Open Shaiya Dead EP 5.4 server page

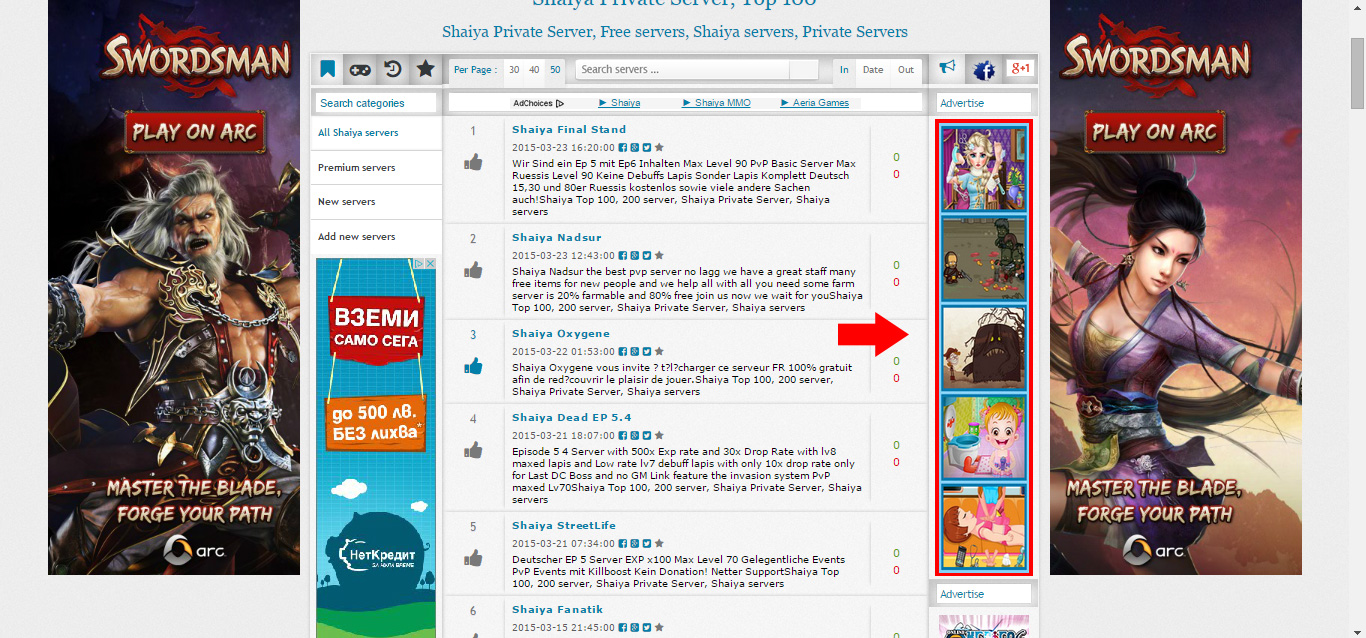click(x=572, y=417)
